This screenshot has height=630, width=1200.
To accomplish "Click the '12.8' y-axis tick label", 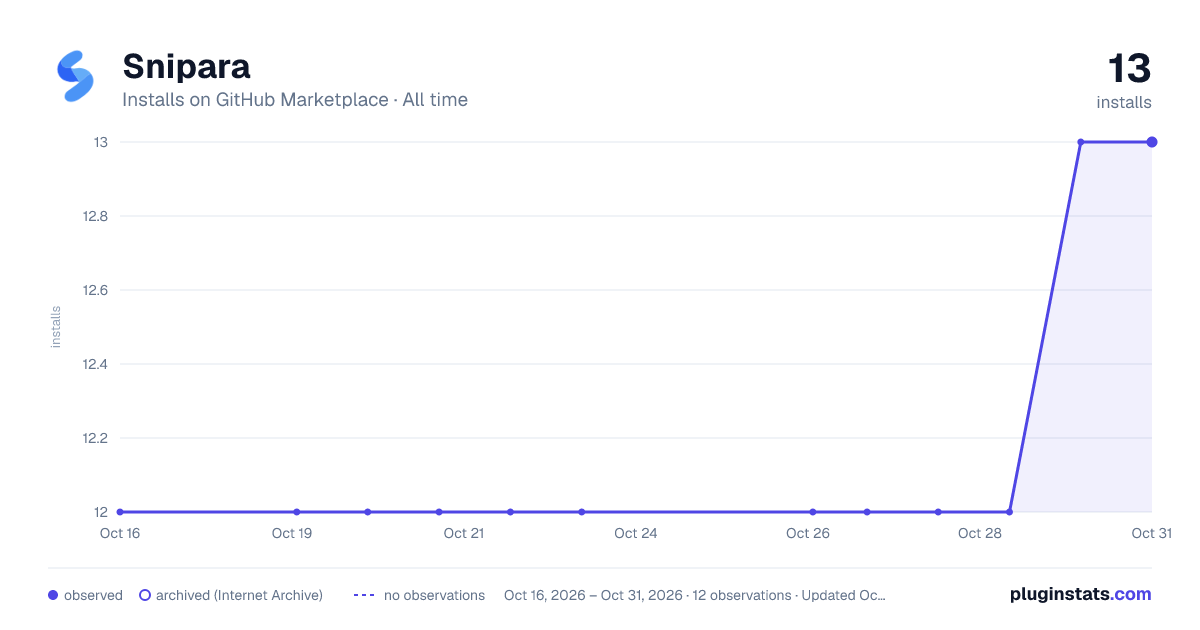I will pos(95,216).
